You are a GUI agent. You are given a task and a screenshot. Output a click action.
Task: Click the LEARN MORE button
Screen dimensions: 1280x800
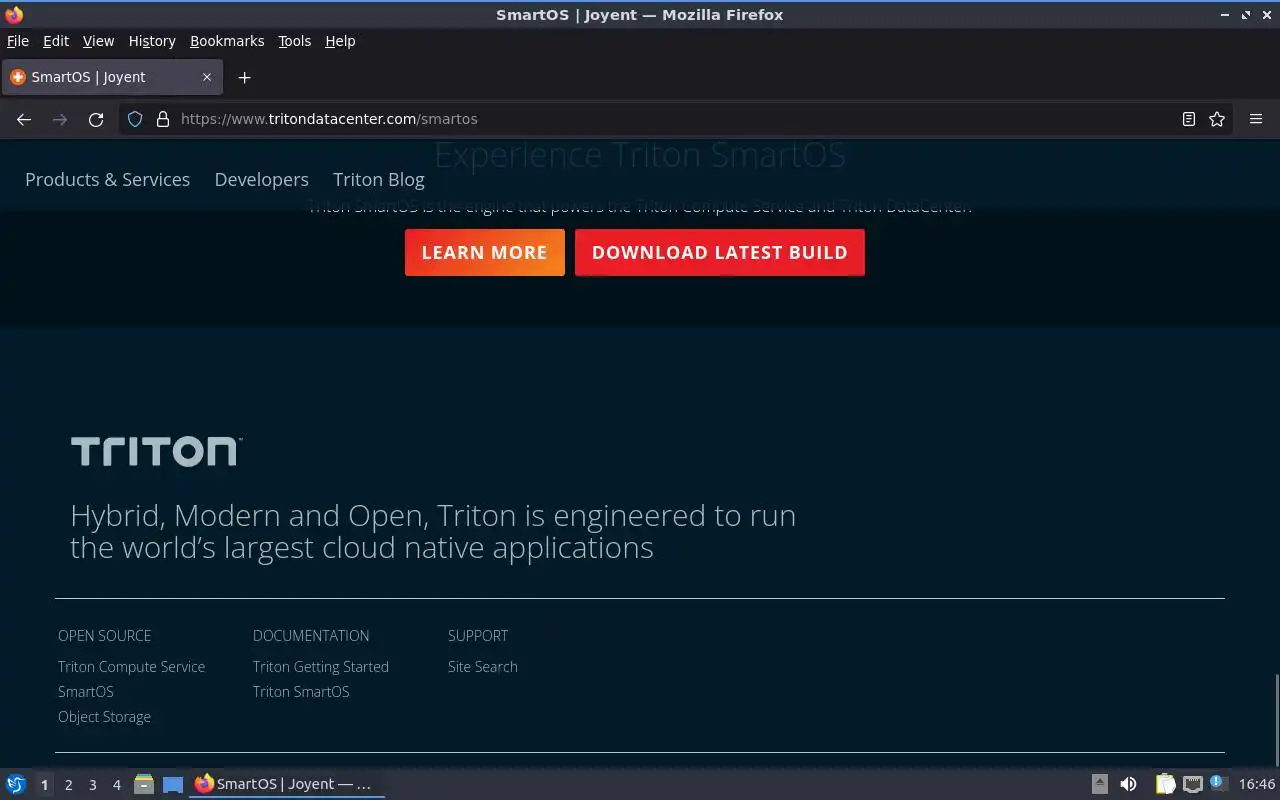[x=485, y=253]
